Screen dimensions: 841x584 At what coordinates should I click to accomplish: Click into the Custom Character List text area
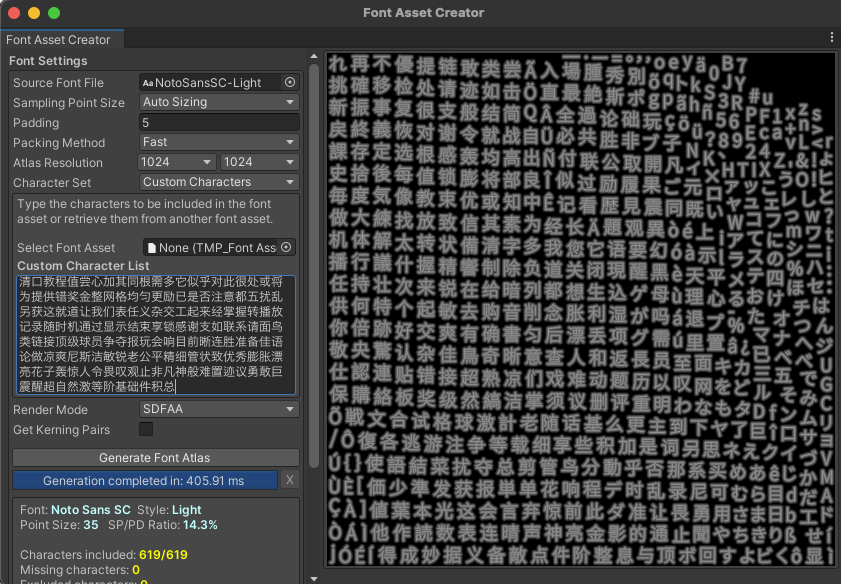point(156,335)
